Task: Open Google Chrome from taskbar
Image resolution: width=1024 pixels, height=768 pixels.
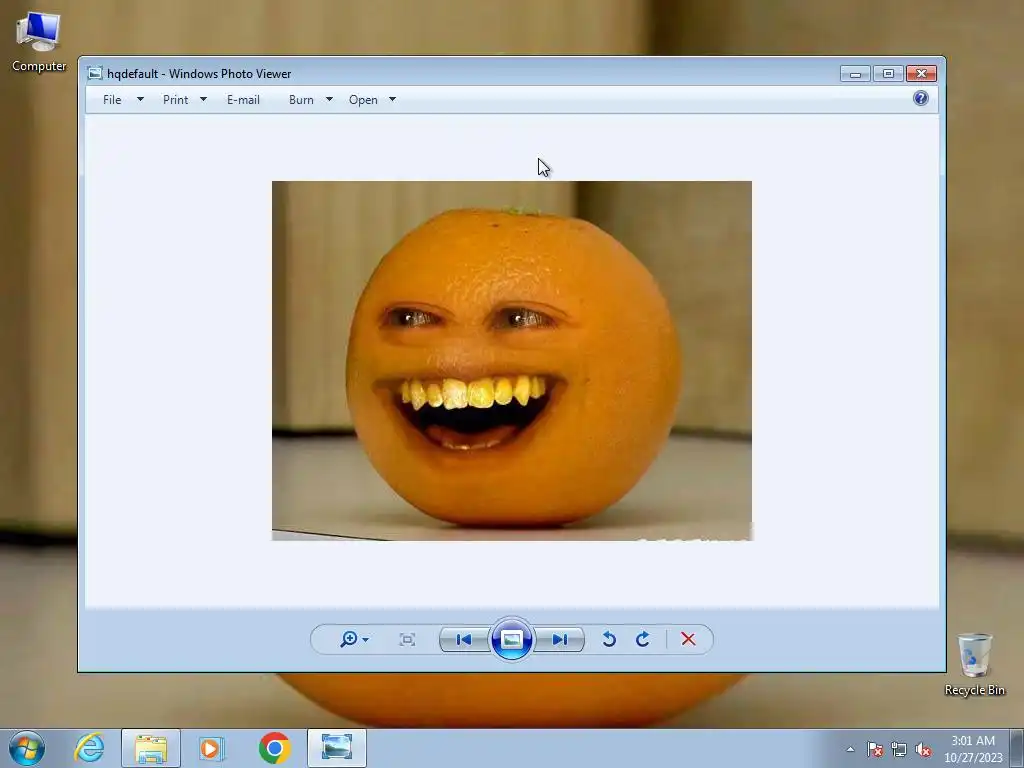Action: point(274,748)
